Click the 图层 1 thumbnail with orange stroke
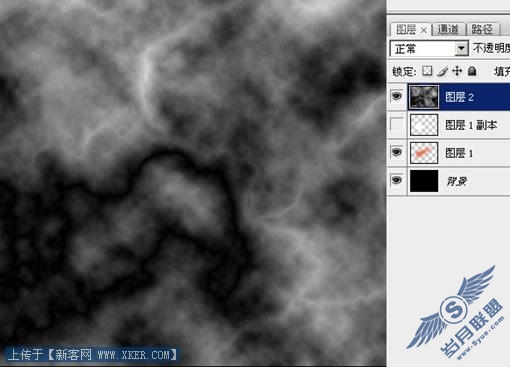Viewport: 510px width, 367px height. (x=424, y=153)
